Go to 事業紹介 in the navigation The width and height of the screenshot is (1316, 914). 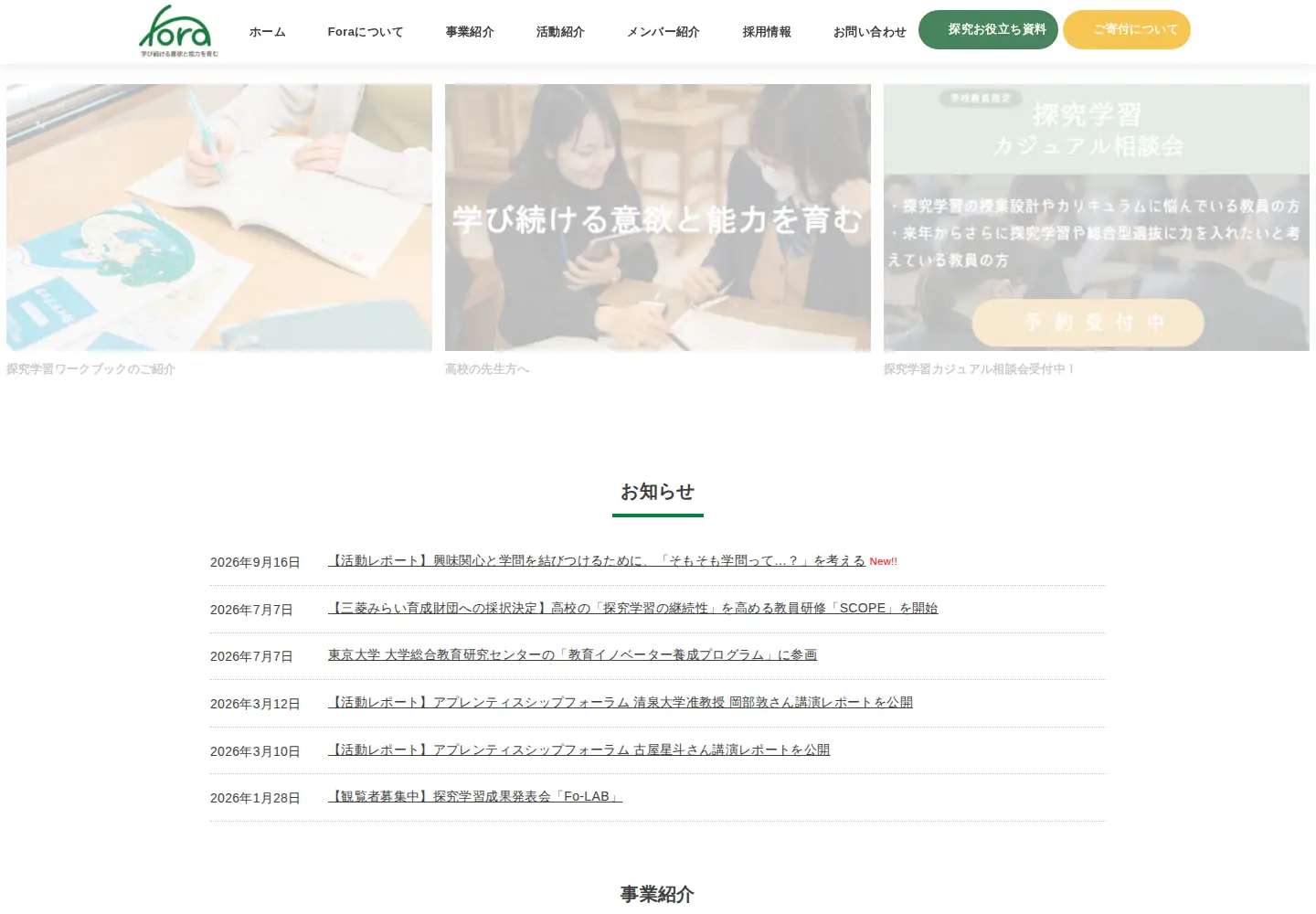click(x=470, y=32)
